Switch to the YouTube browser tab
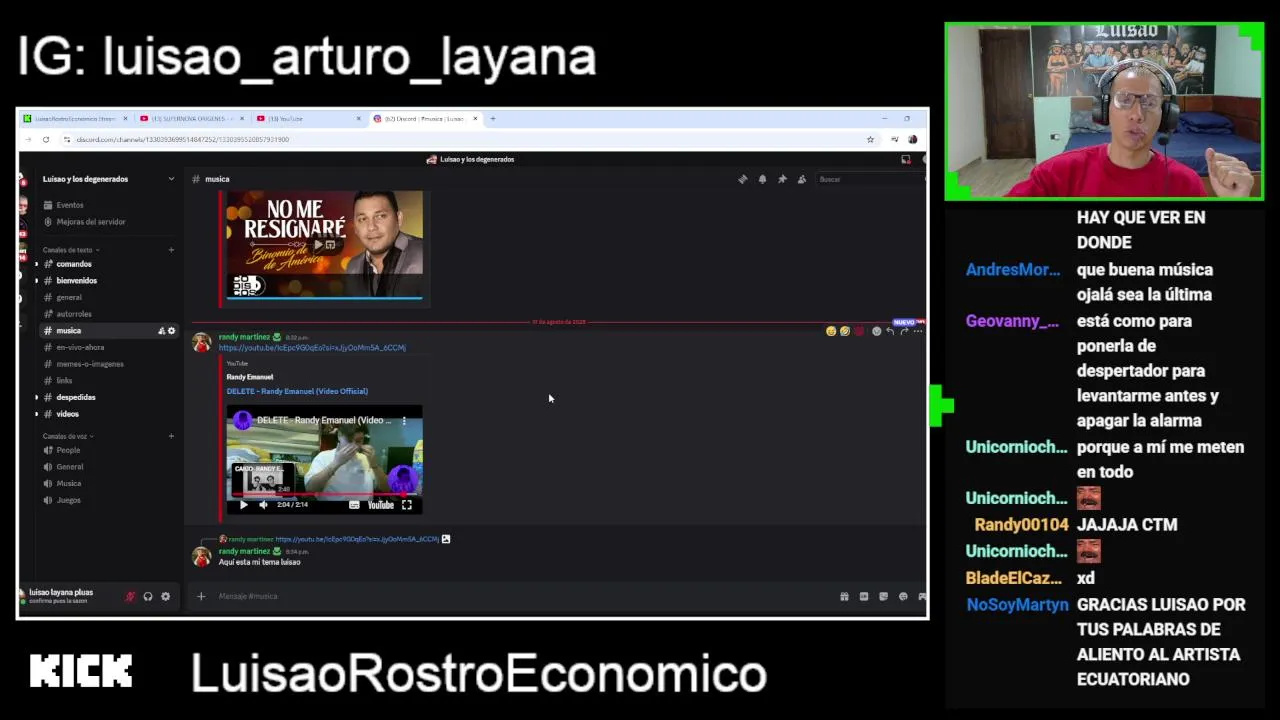1280x720 pixels. click(308, 119)
